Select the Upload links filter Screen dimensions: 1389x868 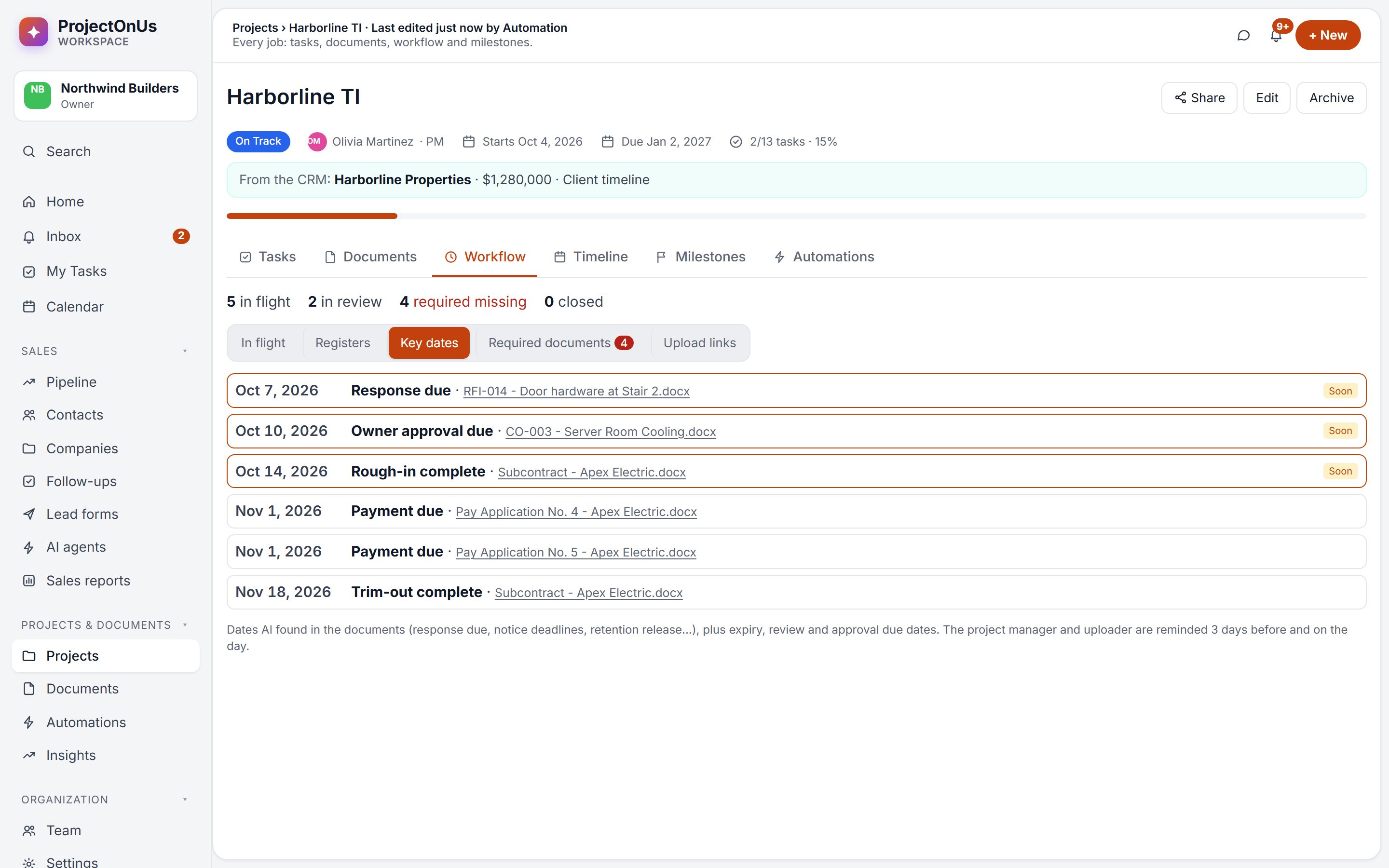pos(699,343)
